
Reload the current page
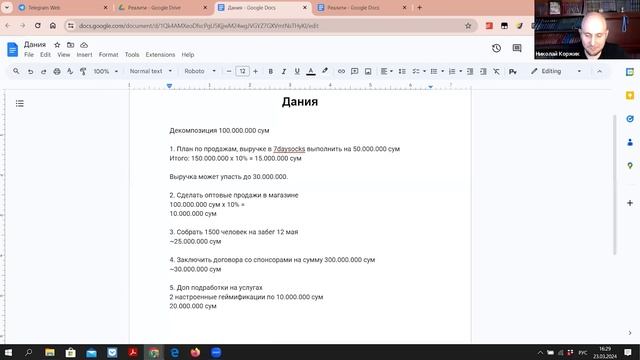(38, 26)
